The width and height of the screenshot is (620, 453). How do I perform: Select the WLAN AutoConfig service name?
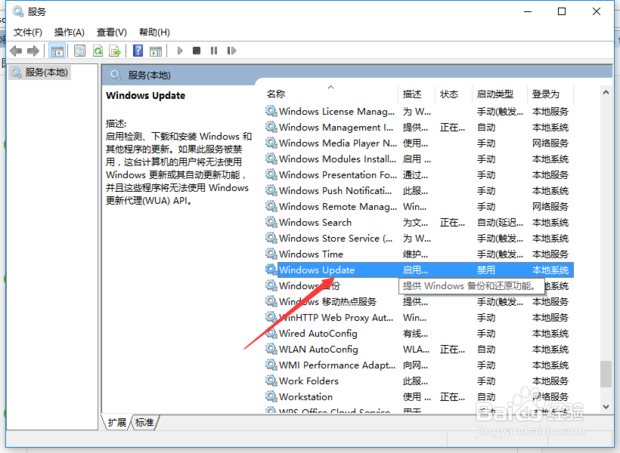(318, 349)
